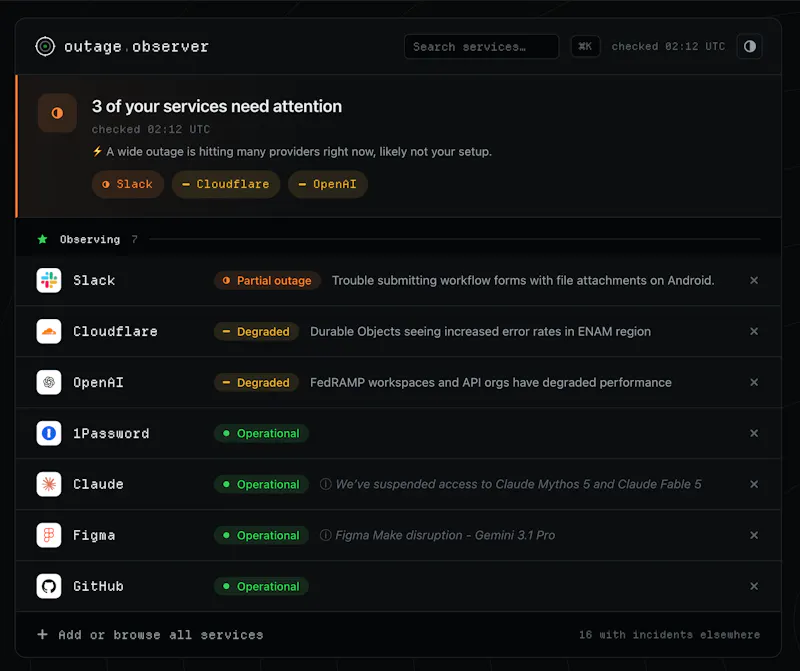This screenshot has height=671, width=800.
Task: Open the Claude logo icon
Action: tap(49, 484)
